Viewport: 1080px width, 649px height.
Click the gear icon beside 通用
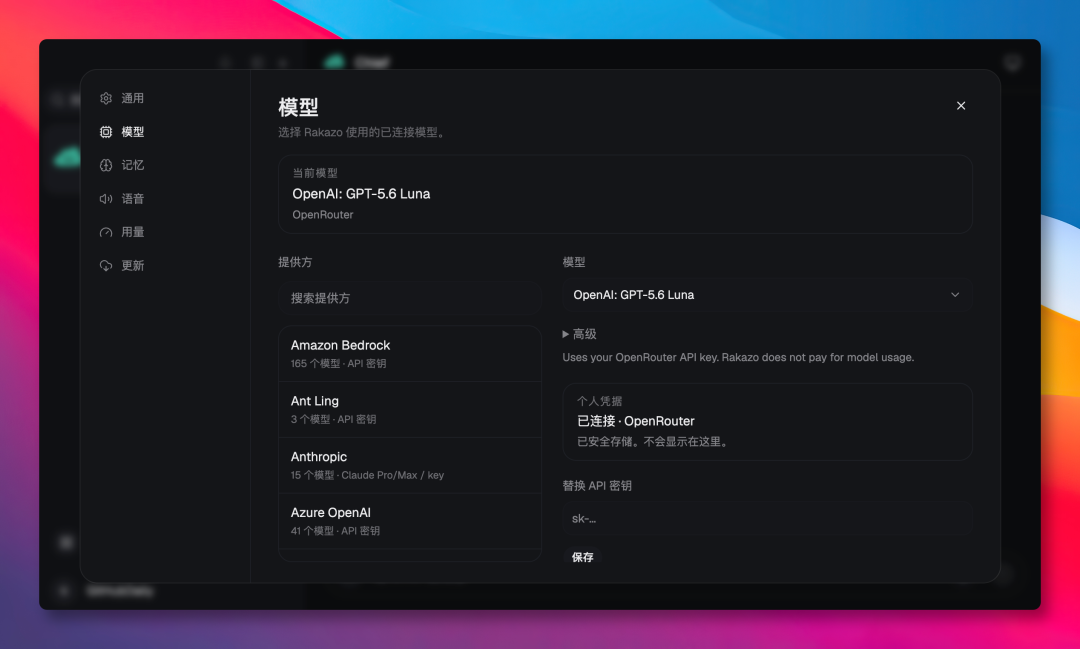pos(106,99)
